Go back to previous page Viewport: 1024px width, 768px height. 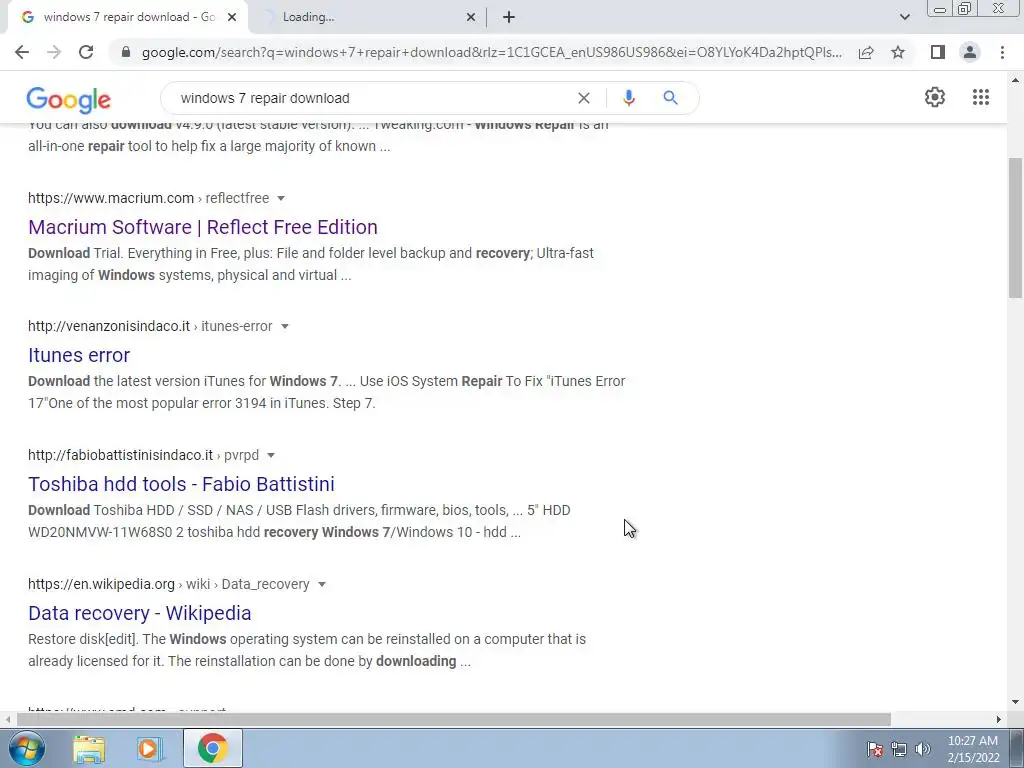coord(22,52)
